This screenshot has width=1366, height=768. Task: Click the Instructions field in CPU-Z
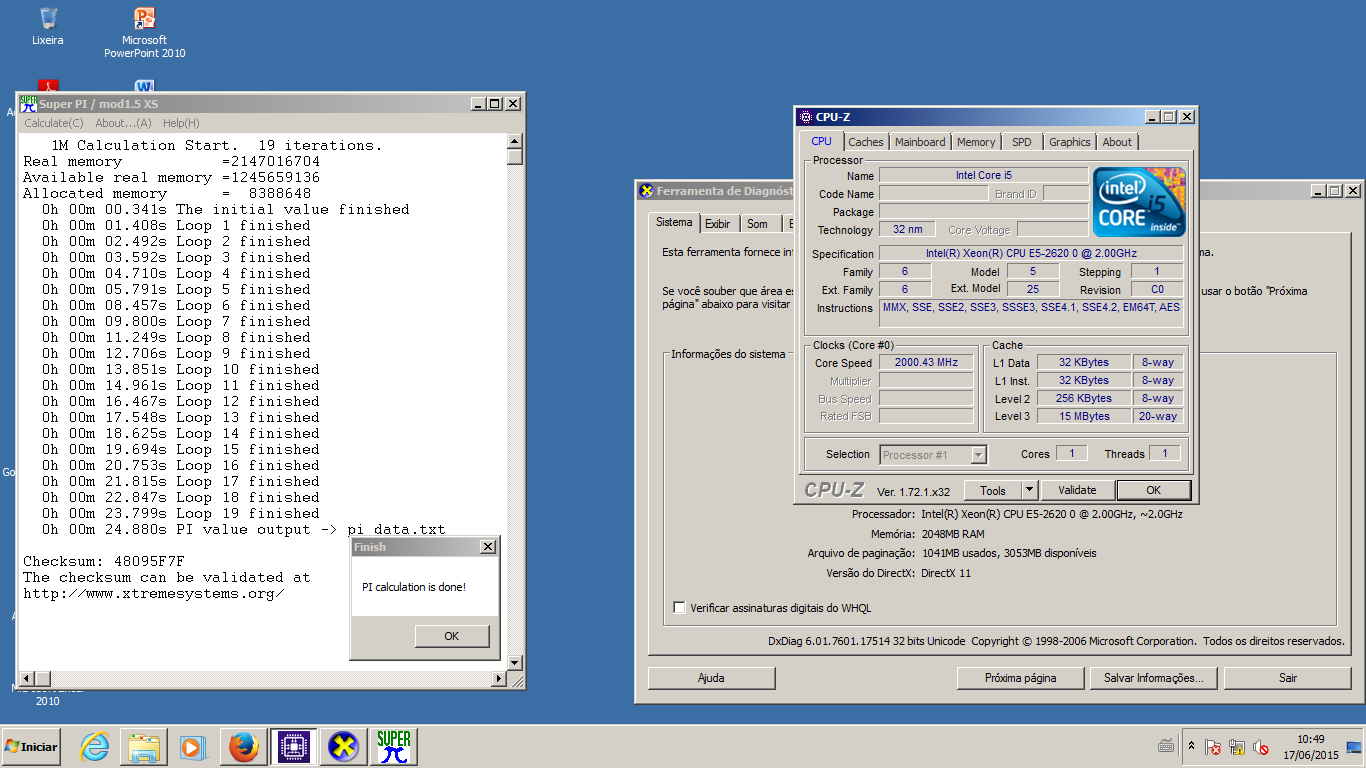[1031, 313]
